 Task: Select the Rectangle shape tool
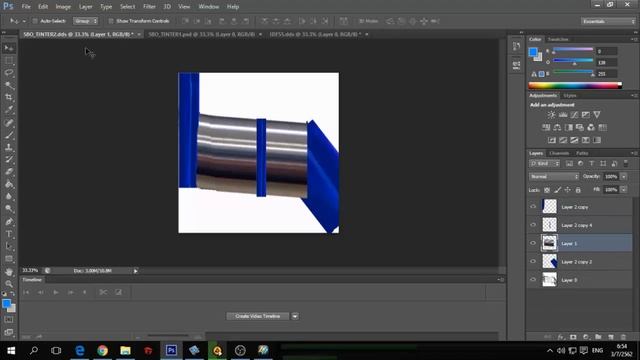(x=9, y=259)
